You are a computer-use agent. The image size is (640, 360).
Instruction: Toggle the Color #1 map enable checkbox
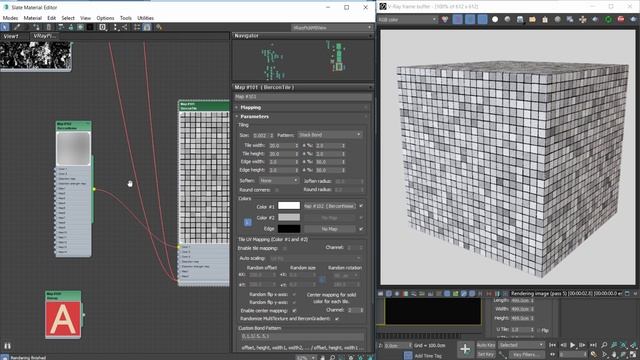[x=361, y=206]
